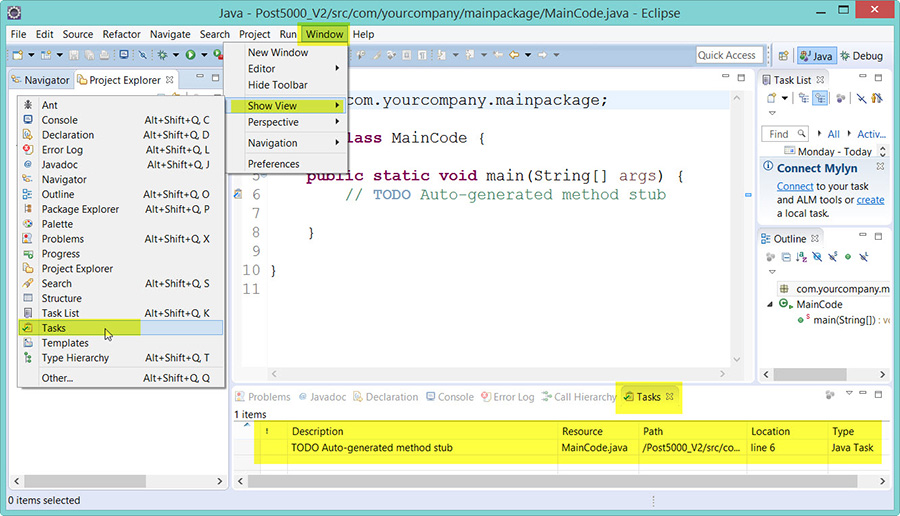The height and width of the screenshot is (516, 900).
Task: Switch to the Call Hierarchy tab
Action: point(579,397)
